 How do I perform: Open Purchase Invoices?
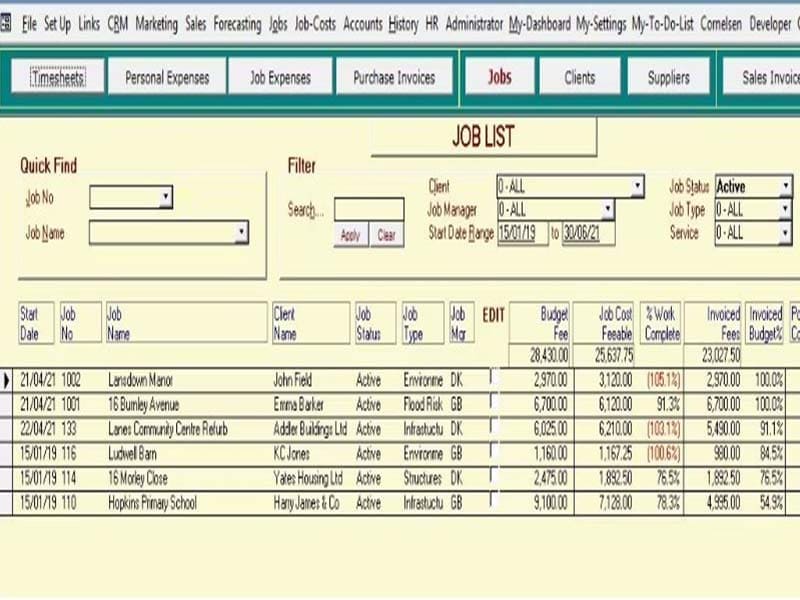coord(394,77)
